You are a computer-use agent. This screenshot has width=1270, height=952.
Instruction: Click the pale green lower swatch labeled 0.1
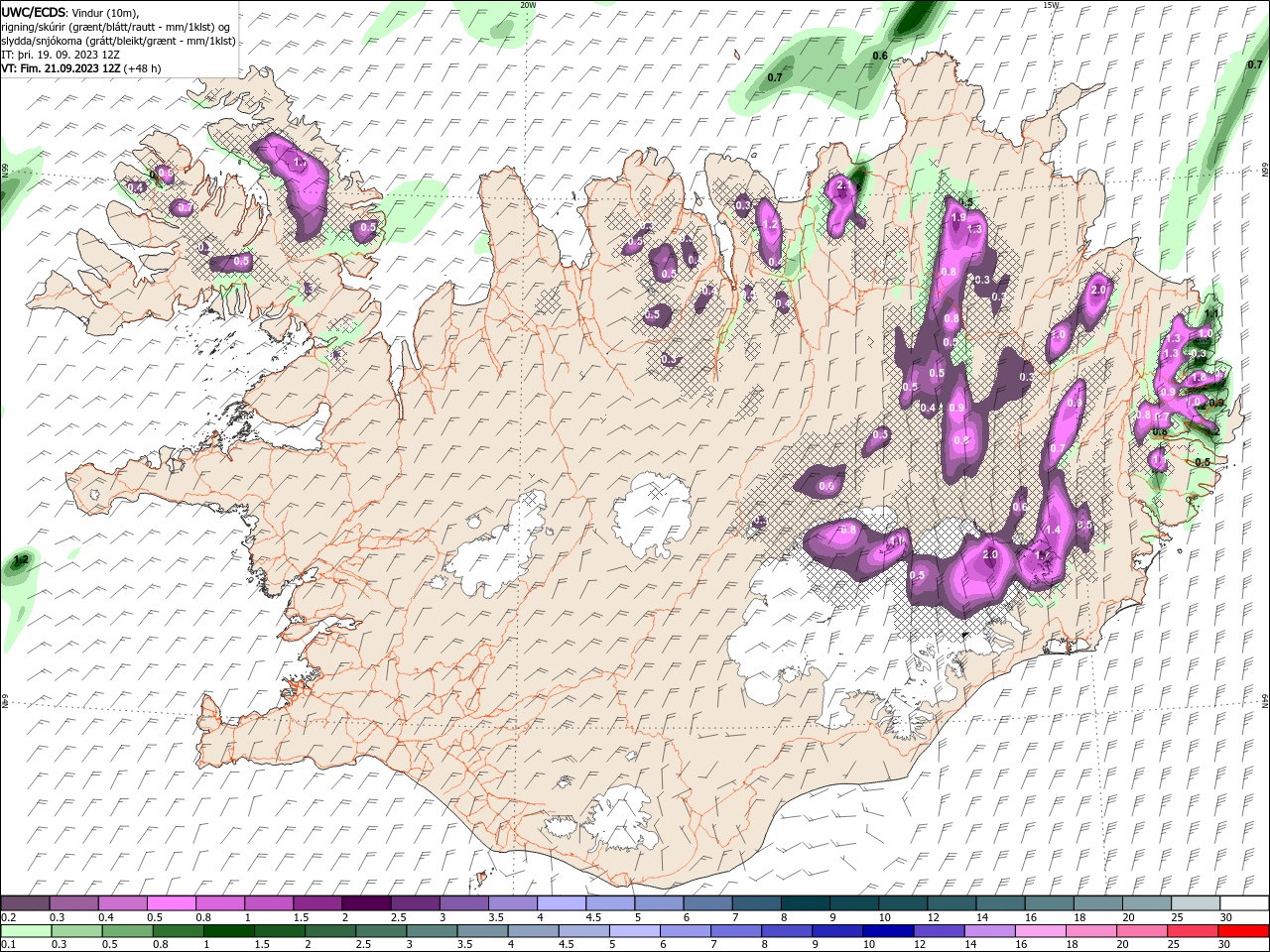coord(25,931)
